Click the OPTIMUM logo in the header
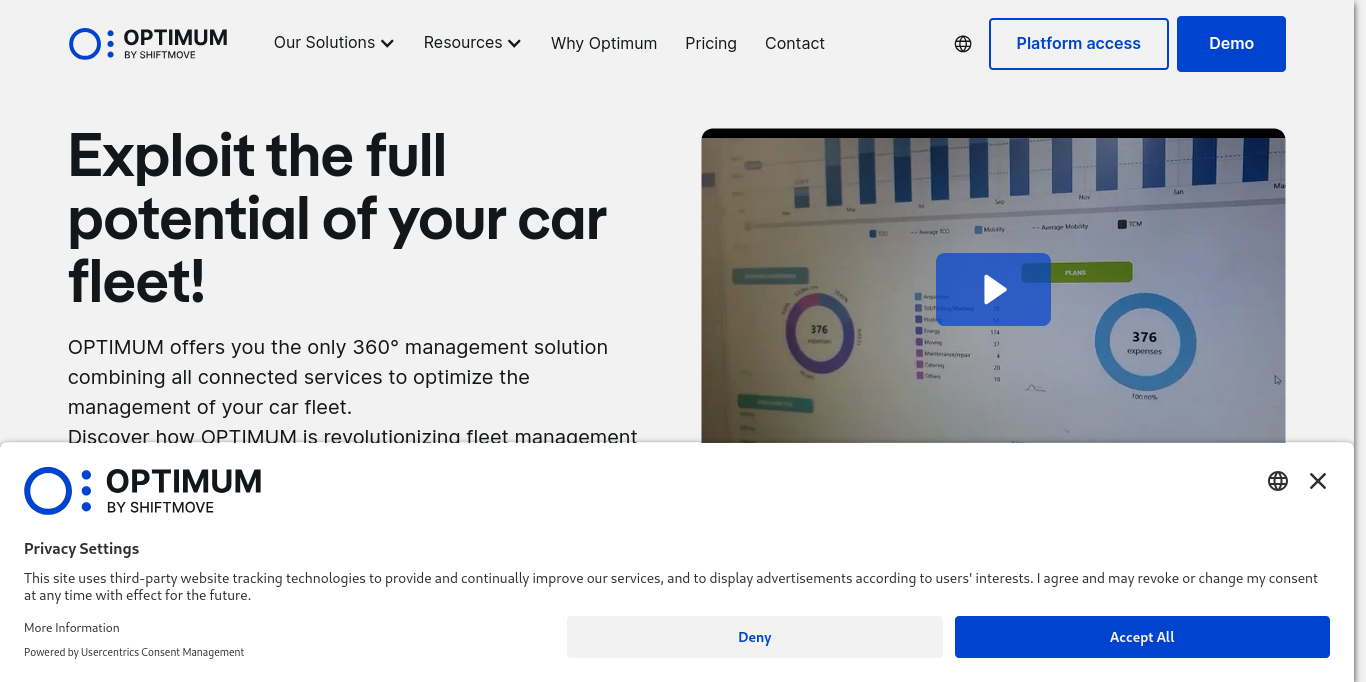The image size is (1366, 682). [147, 43]
